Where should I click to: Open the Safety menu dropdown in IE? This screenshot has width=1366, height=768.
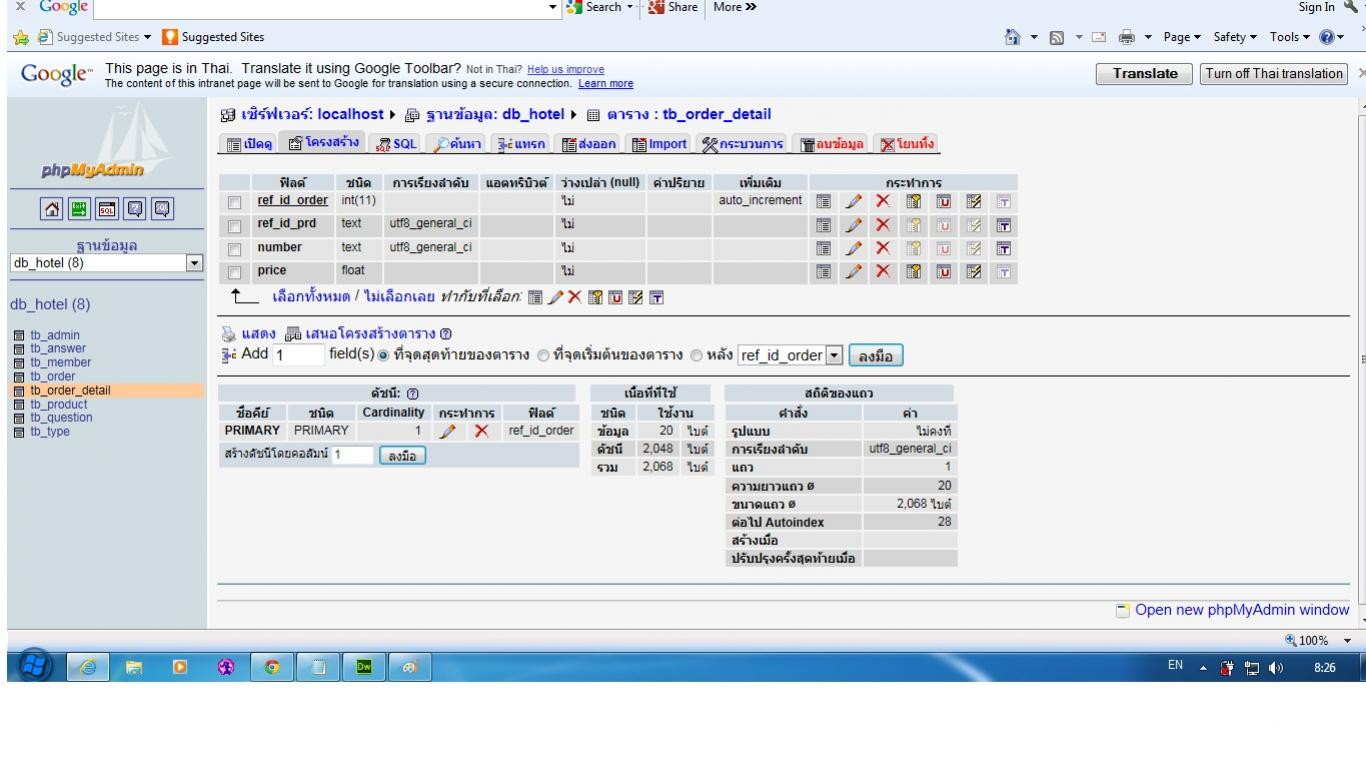(1236, 37)
